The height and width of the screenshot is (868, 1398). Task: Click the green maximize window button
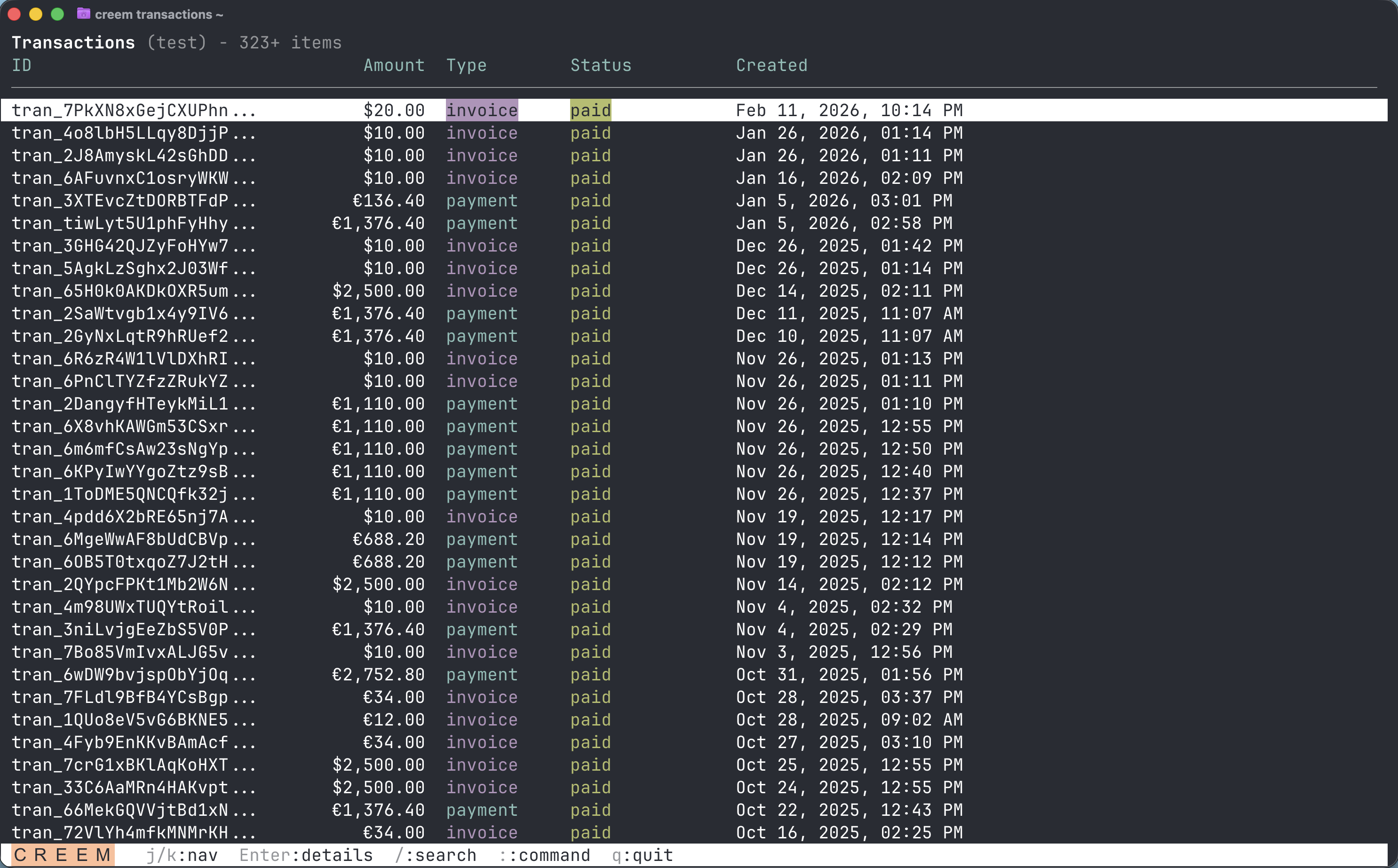(57, 15)
